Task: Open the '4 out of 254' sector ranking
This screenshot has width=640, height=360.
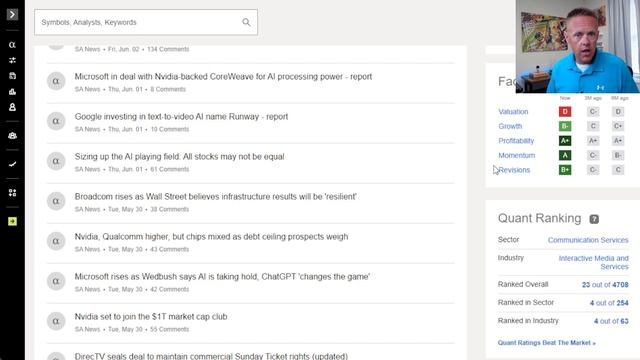Action: [609, 303]
